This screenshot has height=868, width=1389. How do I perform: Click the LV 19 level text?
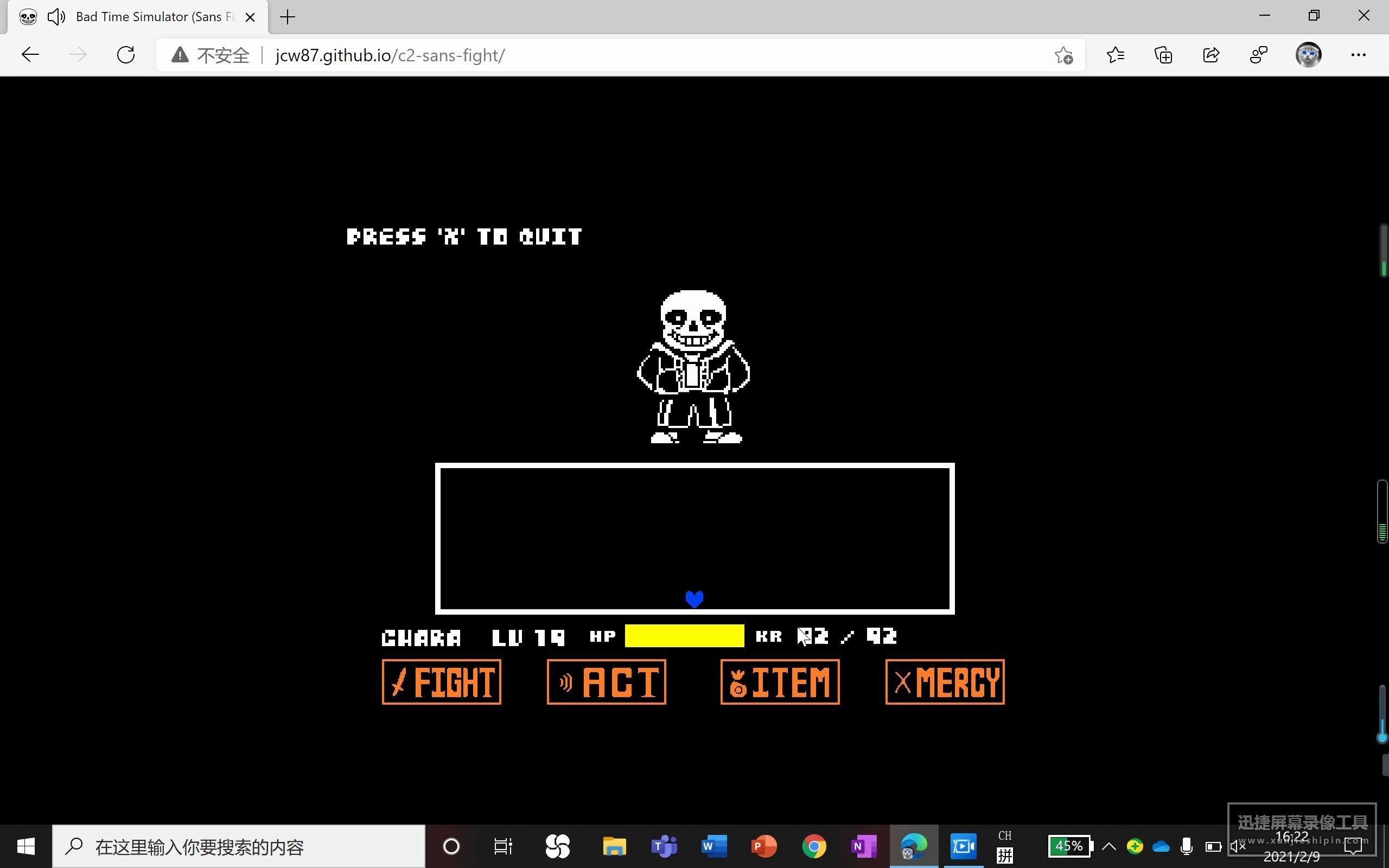coord(528,638)
